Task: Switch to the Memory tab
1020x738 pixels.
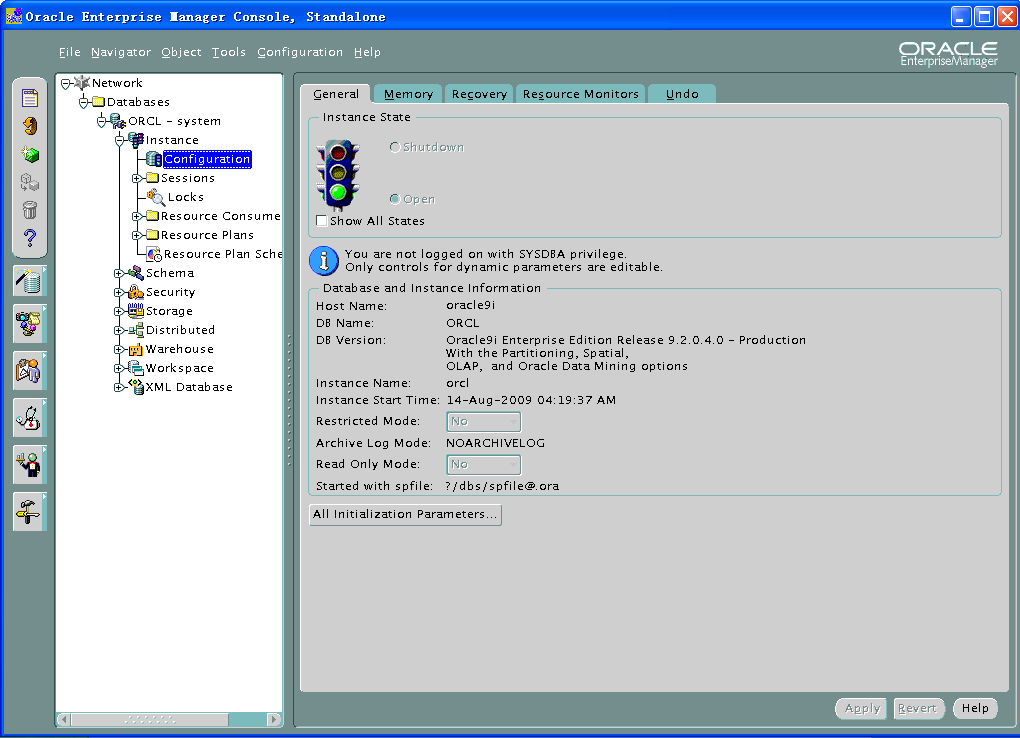Action: [408, 94]
